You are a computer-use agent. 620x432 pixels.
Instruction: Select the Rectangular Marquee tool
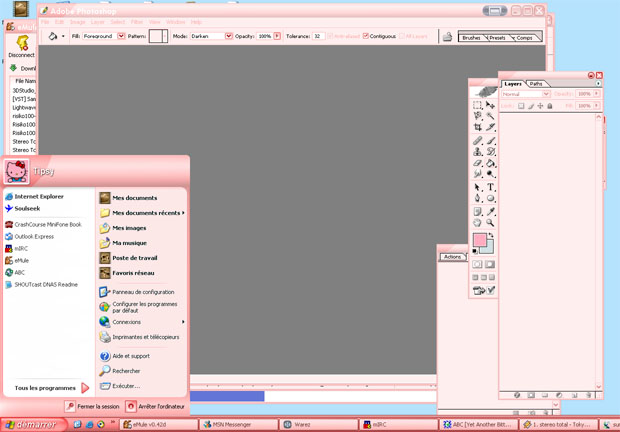[478, 105]
